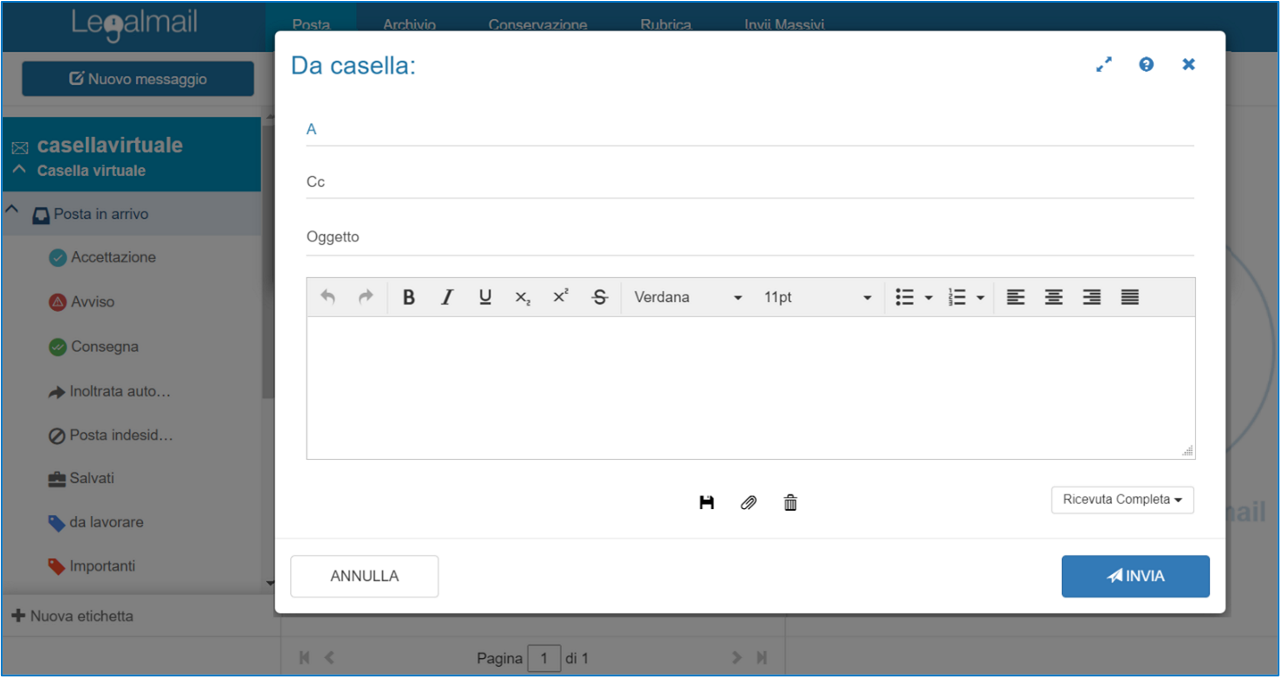Screen dimensions: 1280x677
Task: Open the Ricevuta Completa dropdown
Action: (1122, 500)
